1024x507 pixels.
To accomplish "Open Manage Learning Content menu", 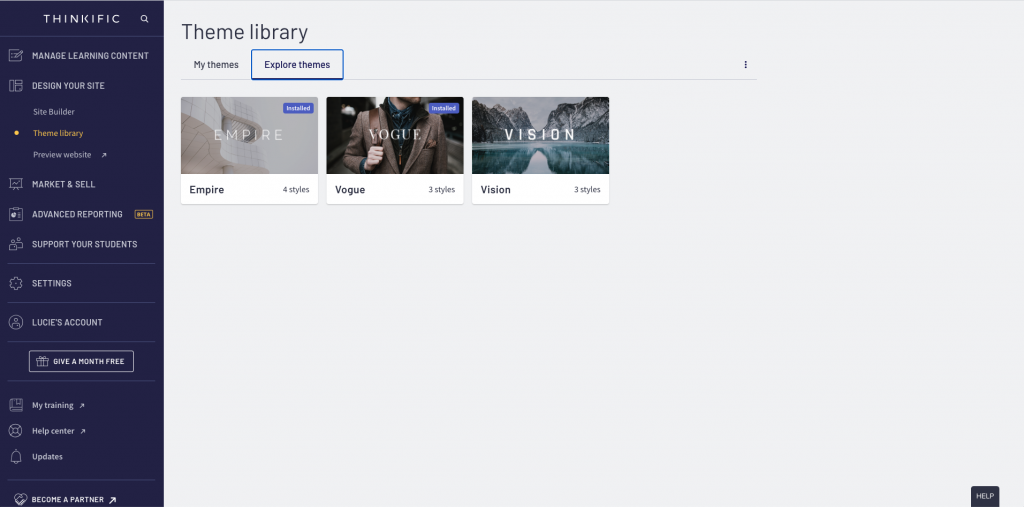I will [x=90, y=56].
